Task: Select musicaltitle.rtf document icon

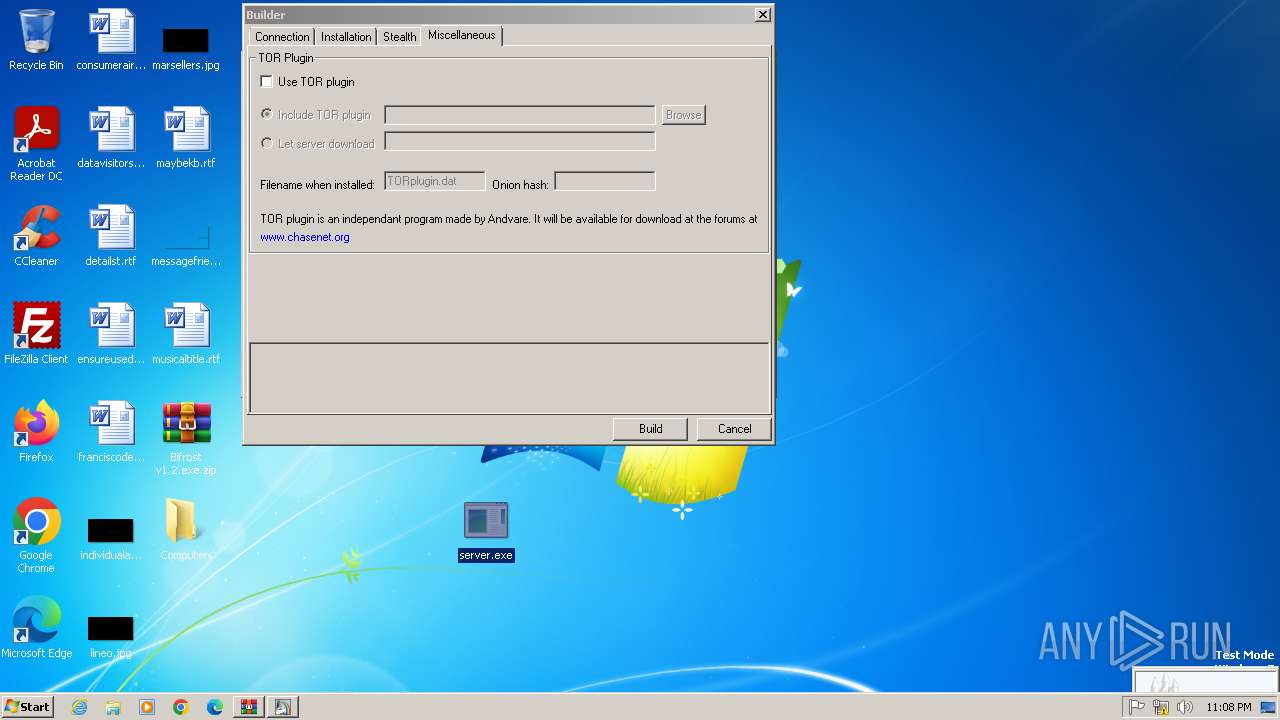Action: point(186,334)
